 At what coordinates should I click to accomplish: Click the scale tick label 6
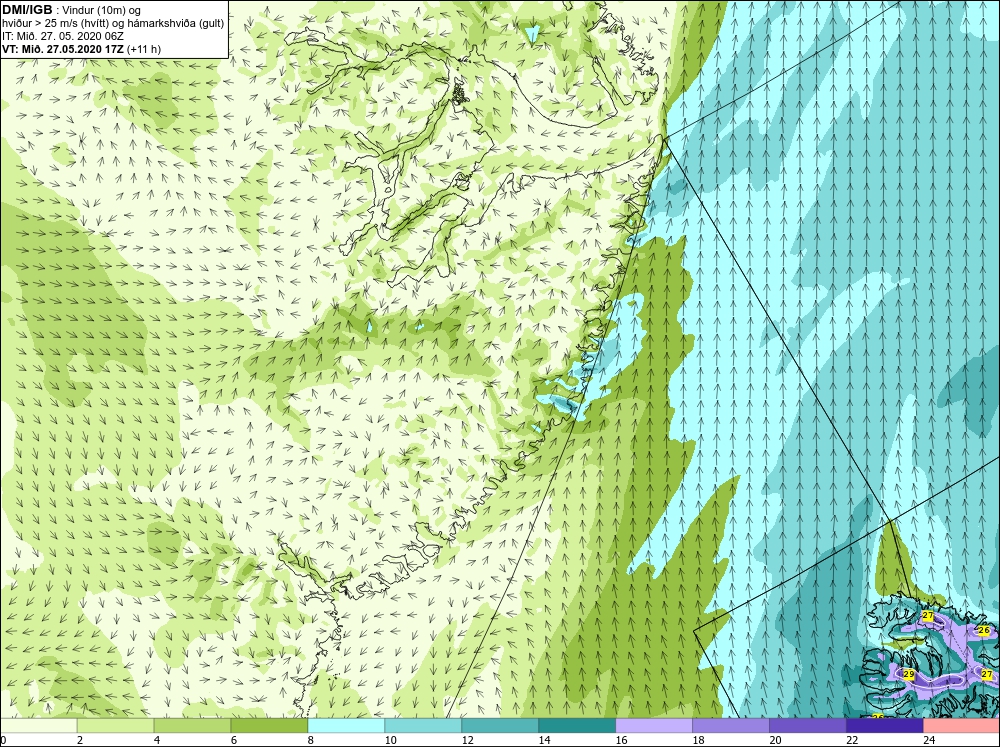(x=233, y=740)
